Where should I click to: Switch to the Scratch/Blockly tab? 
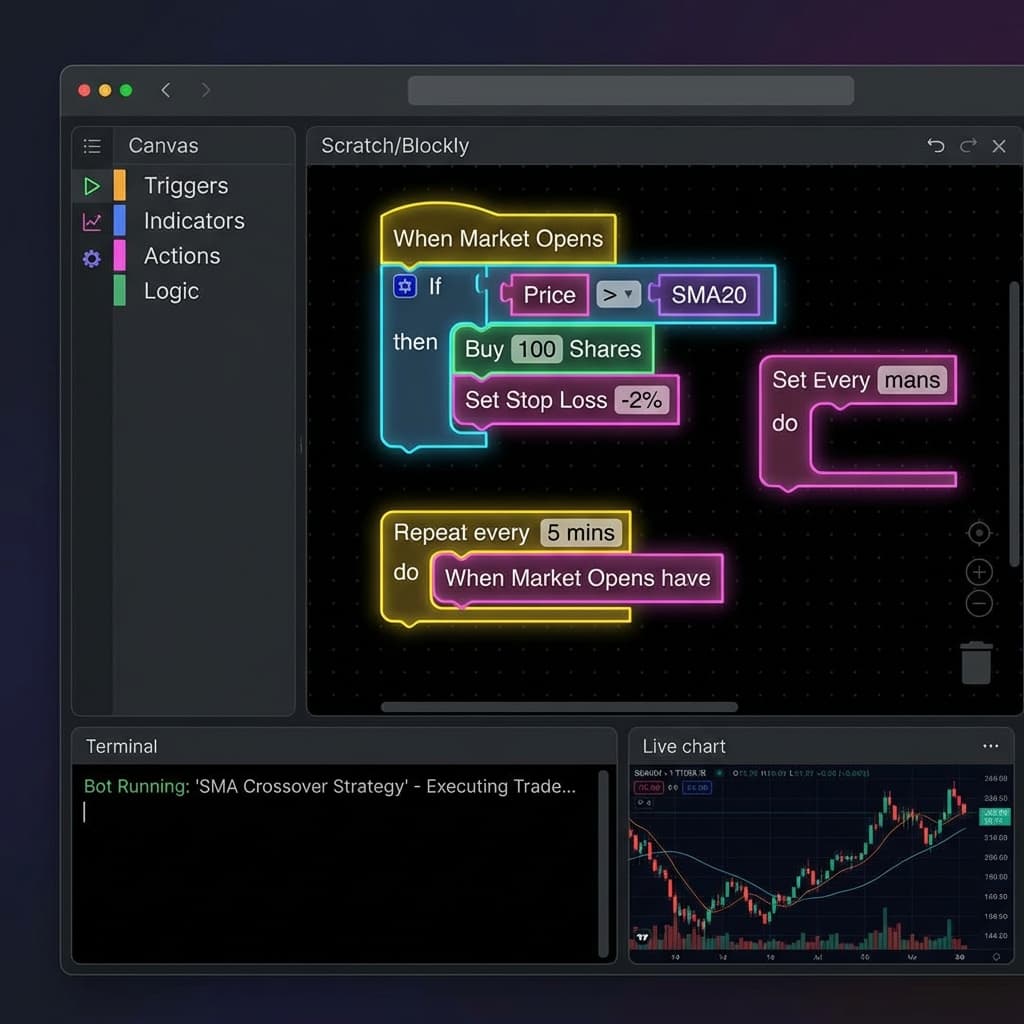click(394, 146)
